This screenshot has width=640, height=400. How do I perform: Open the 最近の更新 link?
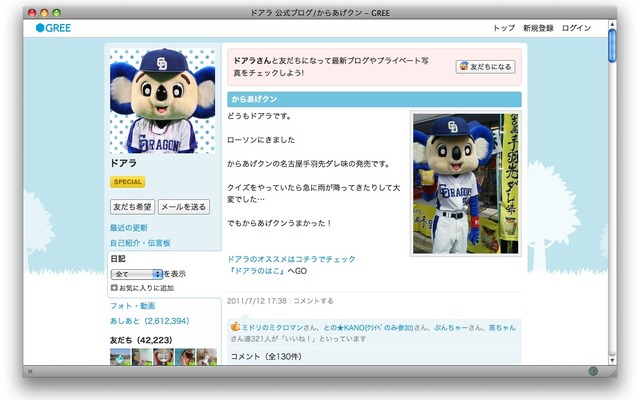[129, 228]
